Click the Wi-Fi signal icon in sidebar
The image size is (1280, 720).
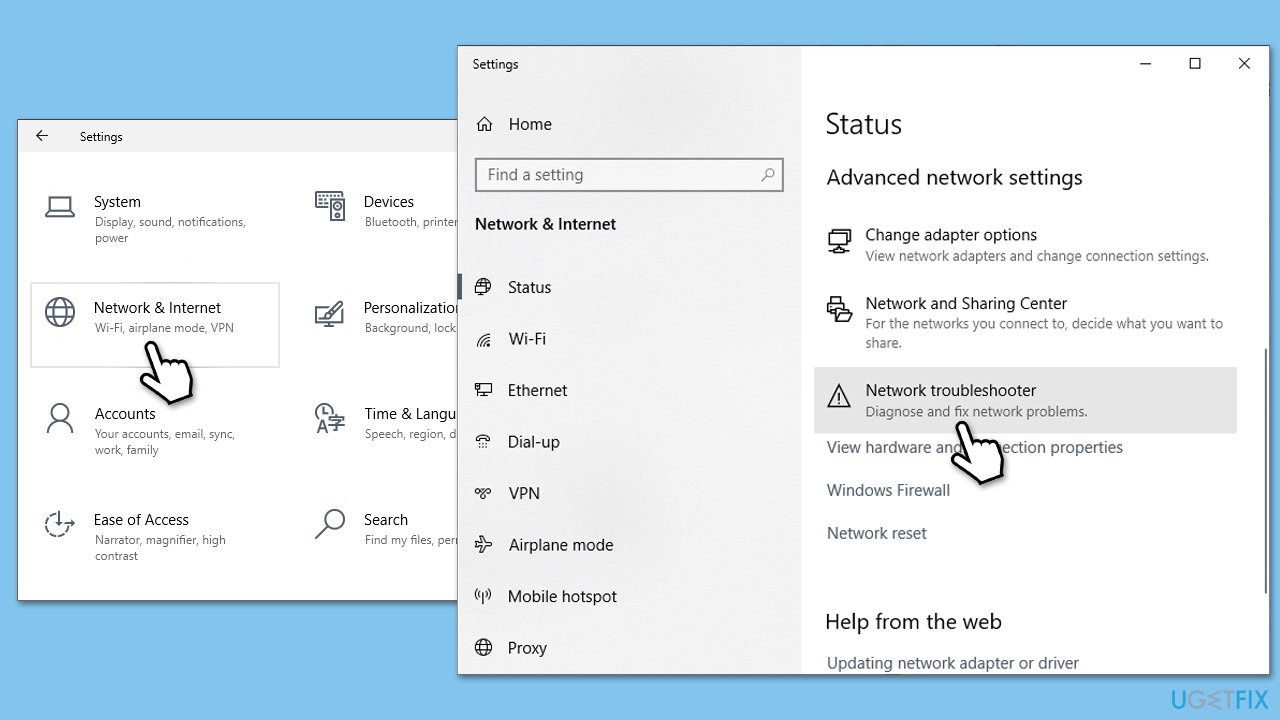point(484,339)
